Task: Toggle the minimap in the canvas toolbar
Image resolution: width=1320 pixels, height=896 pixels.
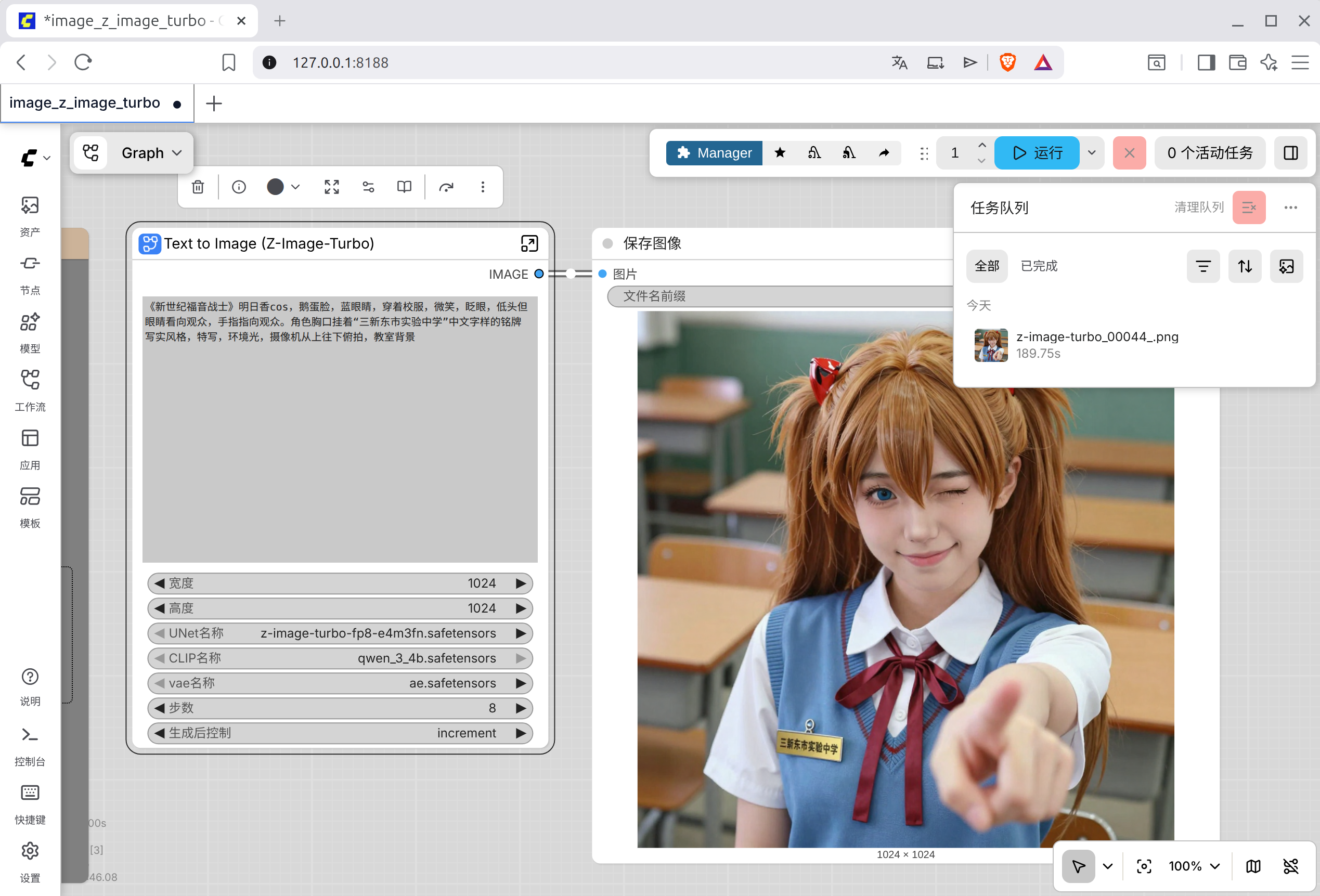Action: click(1253, 866)
